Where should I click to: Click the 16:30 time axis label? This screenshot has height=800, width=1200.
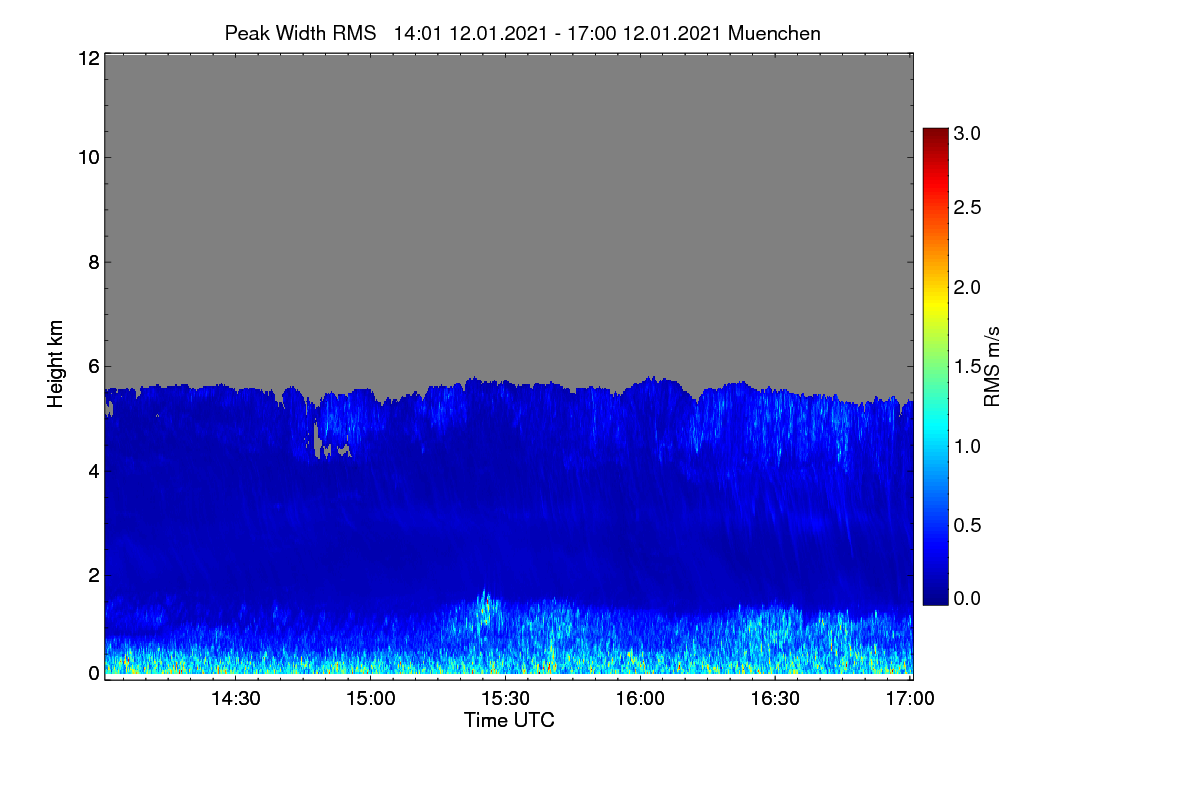(776, 699)
